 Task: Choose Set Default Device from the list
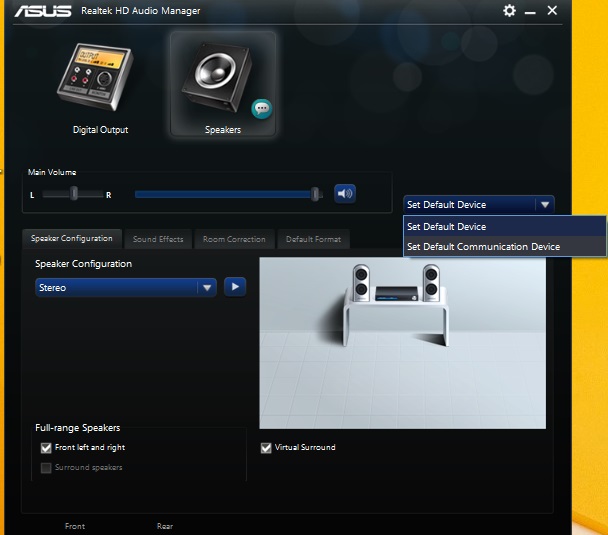(x=504, y=226)
